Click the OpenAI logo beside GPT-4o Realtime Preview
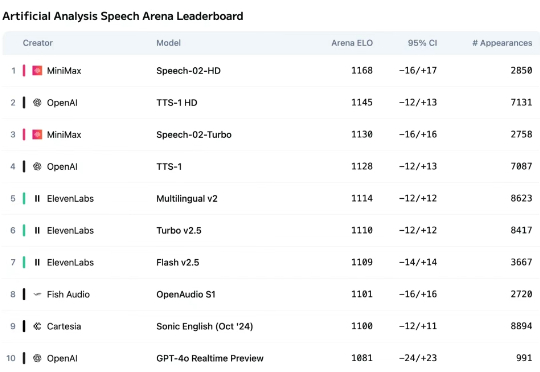Screen dimensions: 540x372 (x=37, y=358)
